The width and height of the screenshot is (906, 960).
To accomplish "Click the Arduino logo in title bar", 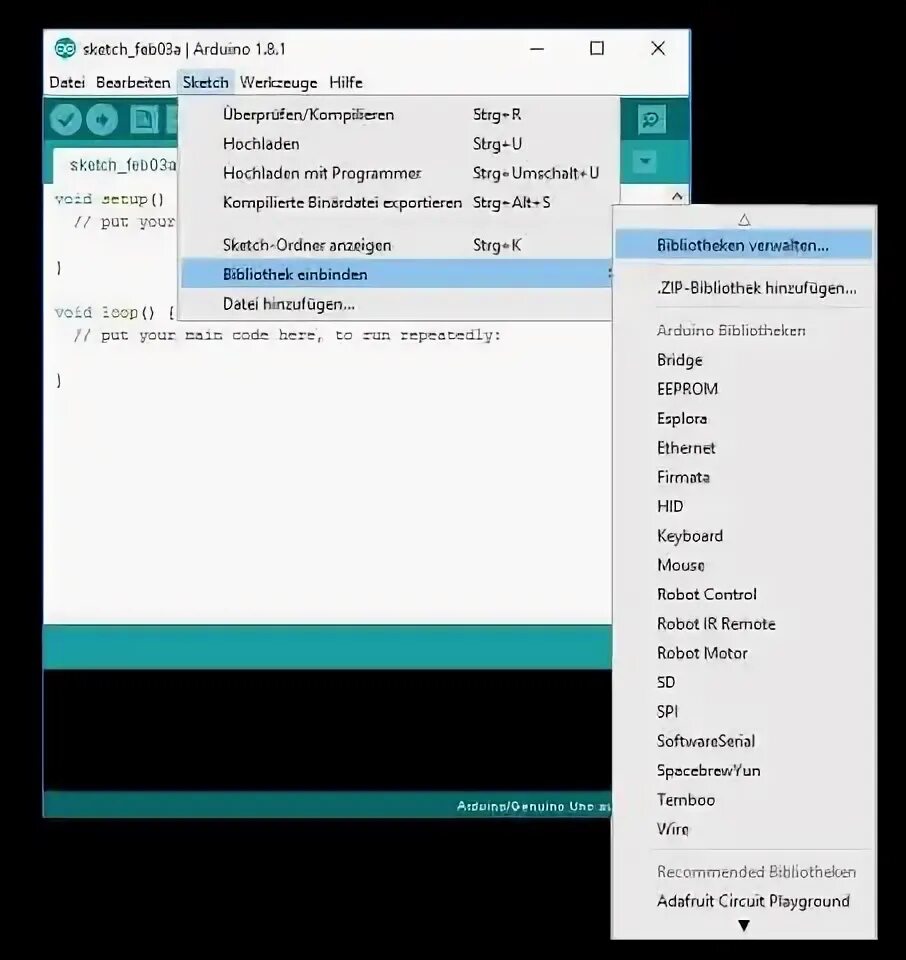I will 65,48.
